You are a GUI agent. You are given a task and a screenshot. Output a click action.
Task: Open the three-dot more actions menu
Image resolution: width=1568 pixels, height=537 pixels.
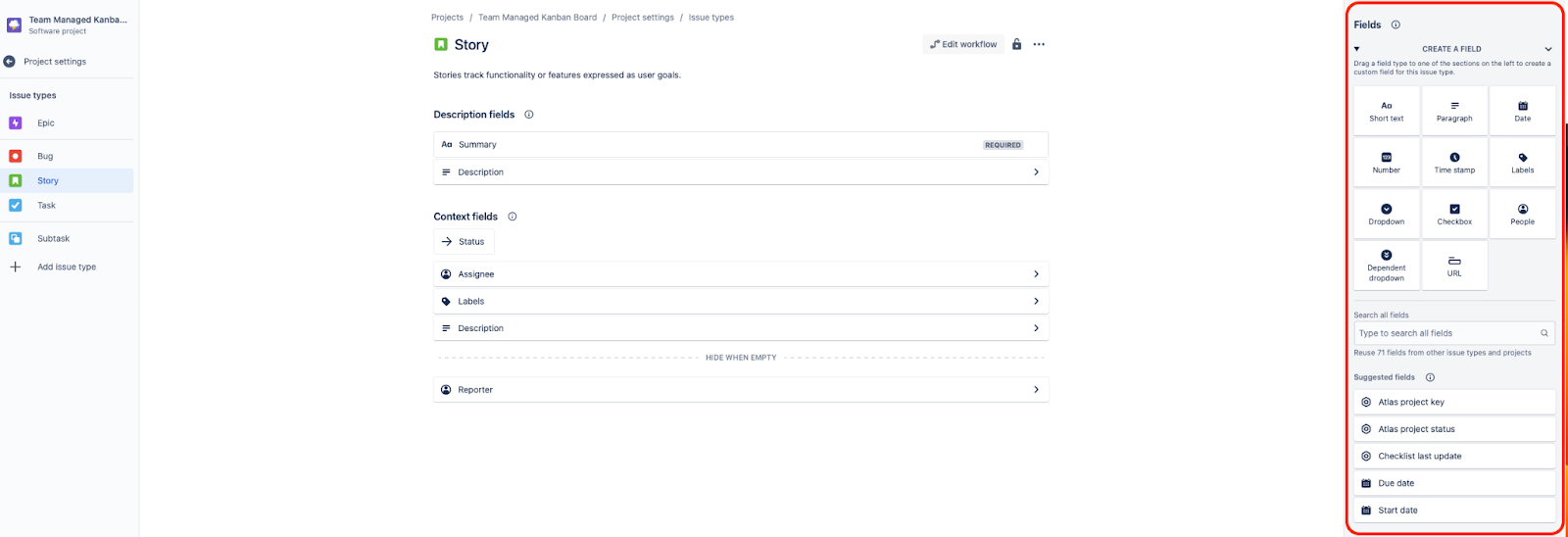point(1039,44)
